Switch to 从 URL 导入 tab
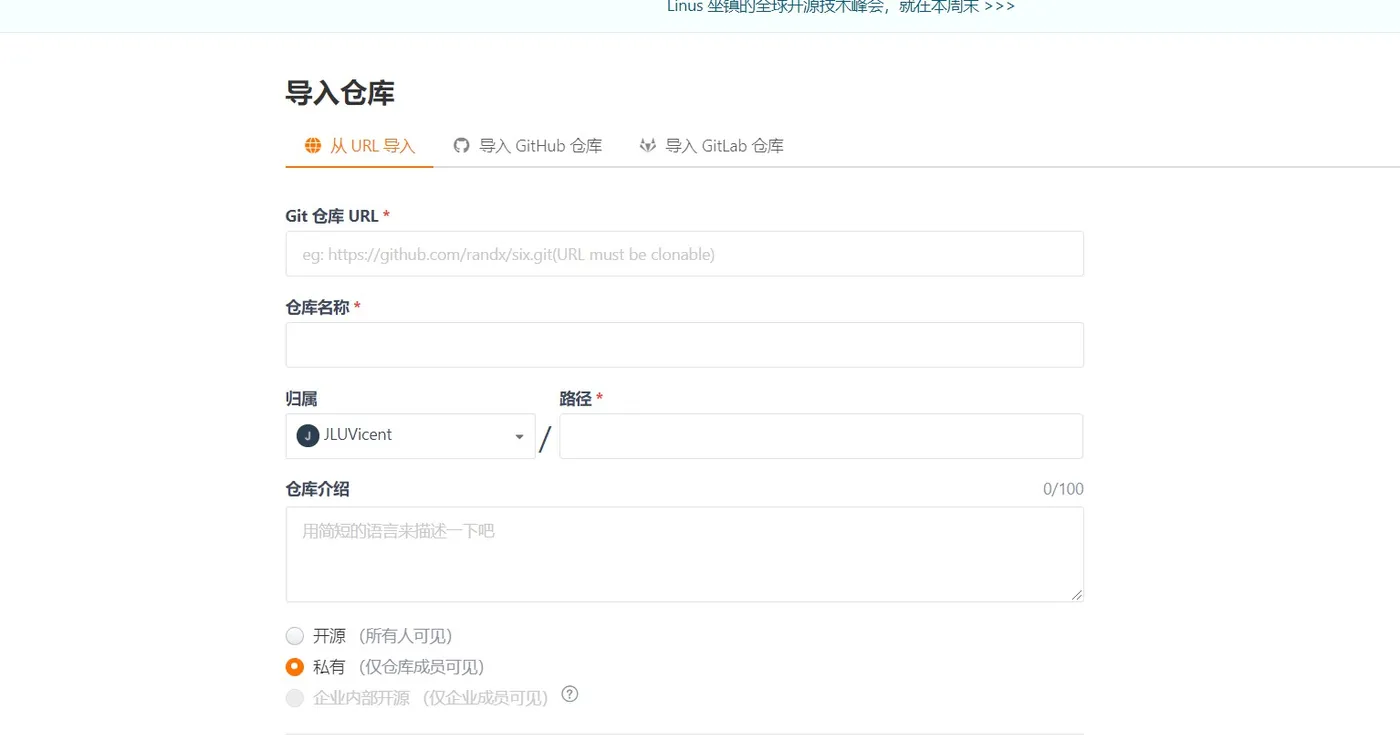This screenshot has width=1400, height=741. (360, 146)
